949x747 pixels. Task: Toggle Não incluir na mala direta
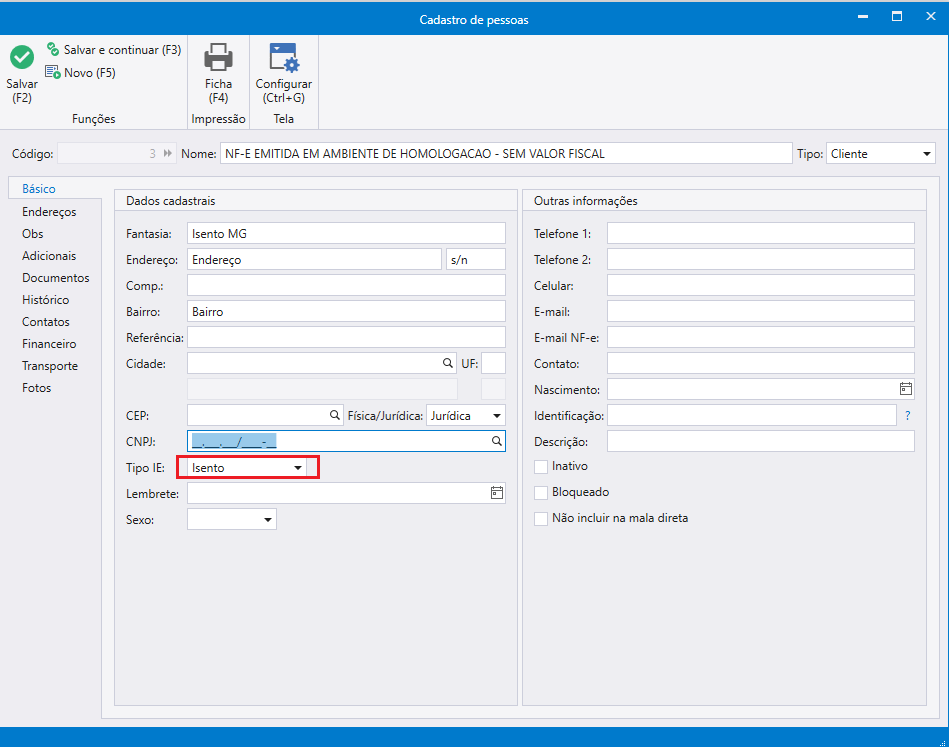tap(541, 519)
